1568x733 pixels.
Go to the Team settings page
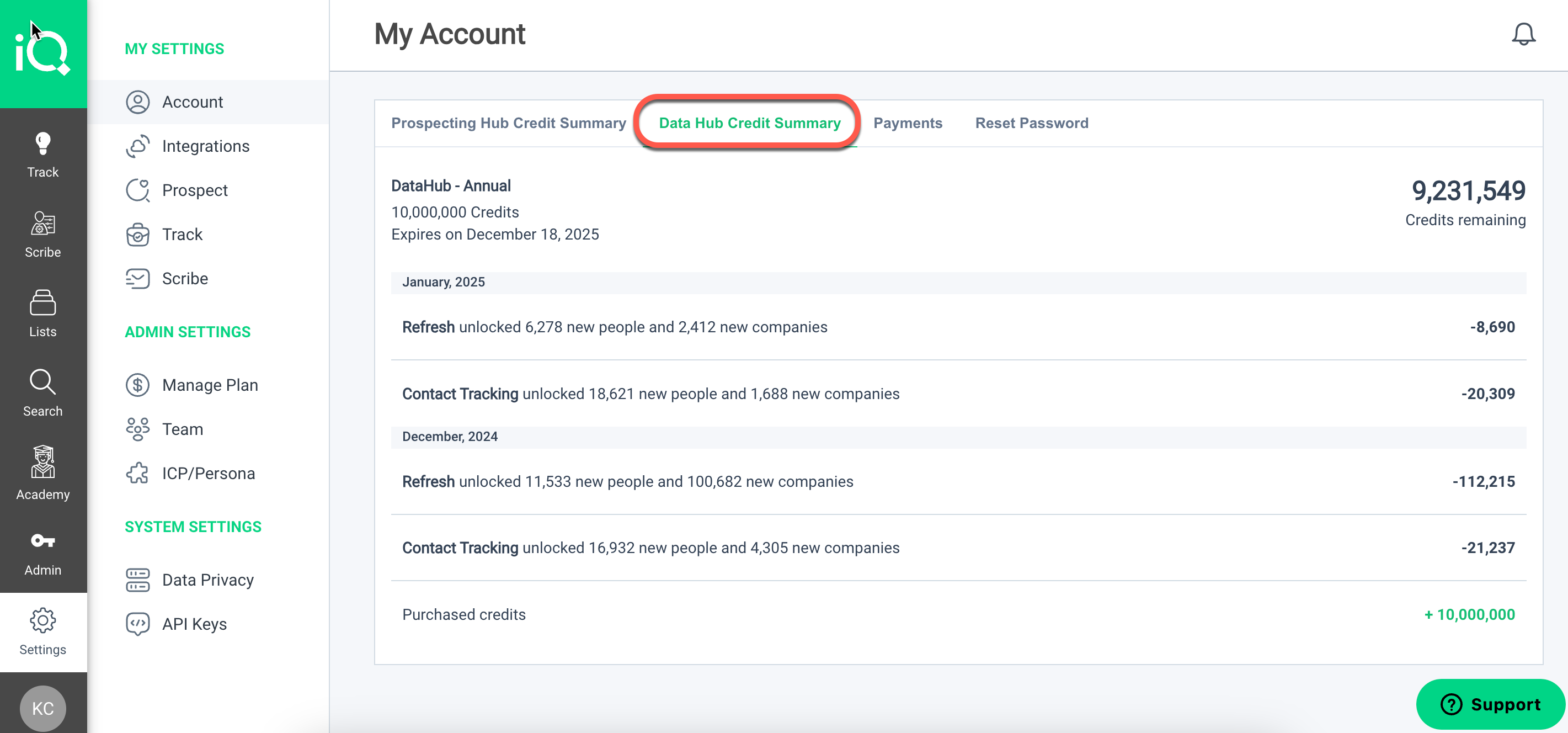pyautogui.click(x=182, y=429)
